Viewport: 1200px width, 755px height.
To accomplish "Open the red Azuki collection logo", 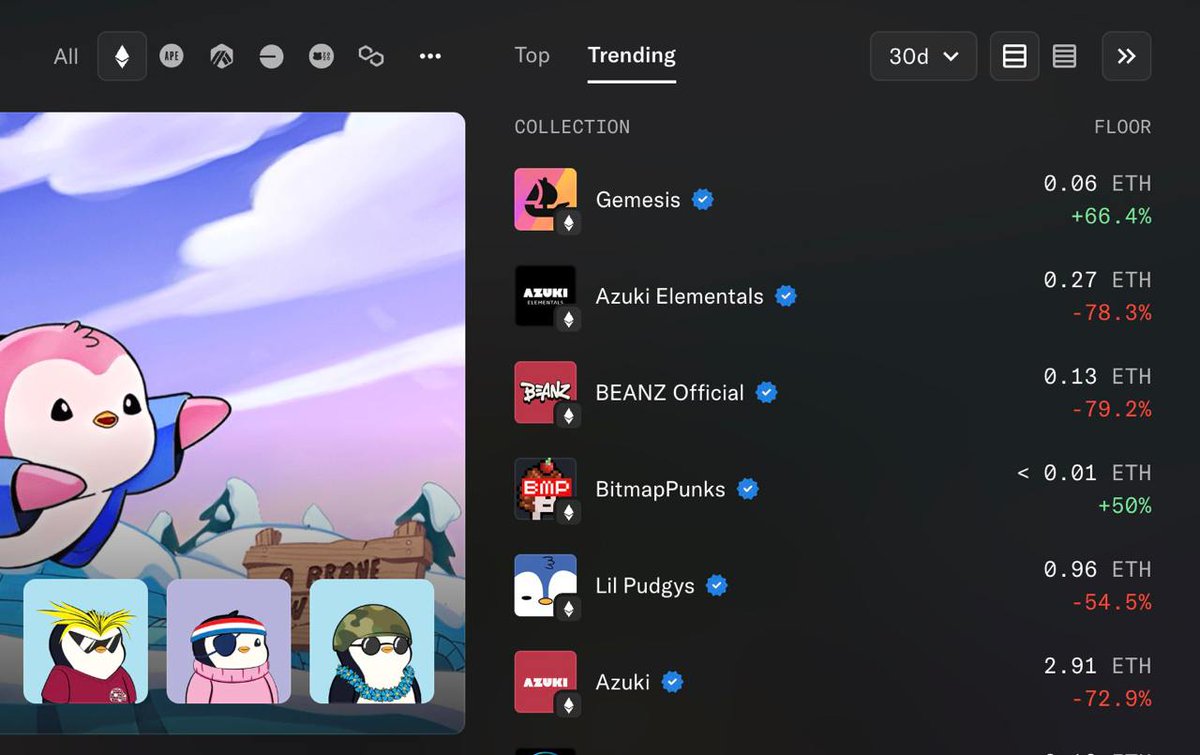I will tap(545, 682).
